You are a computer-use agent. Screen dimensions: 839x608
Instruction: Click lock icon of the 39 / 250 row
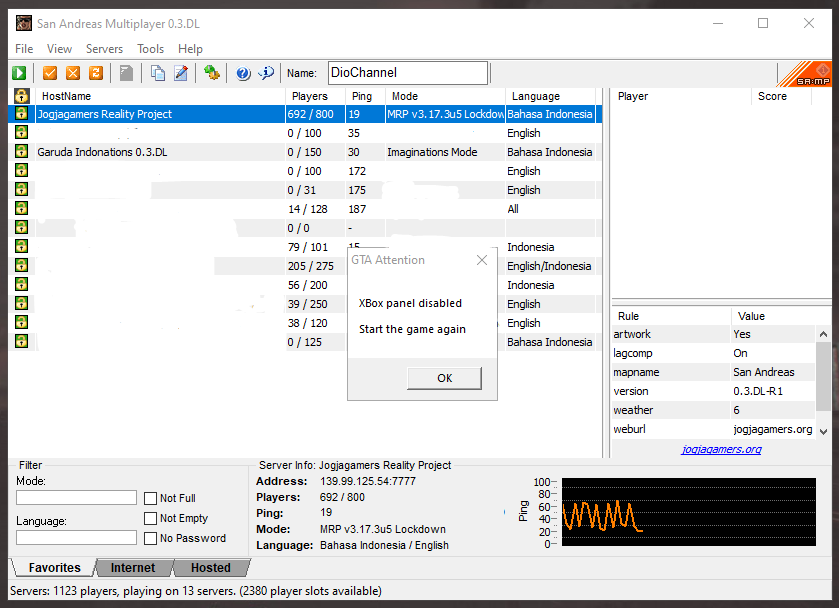[21, 303]
